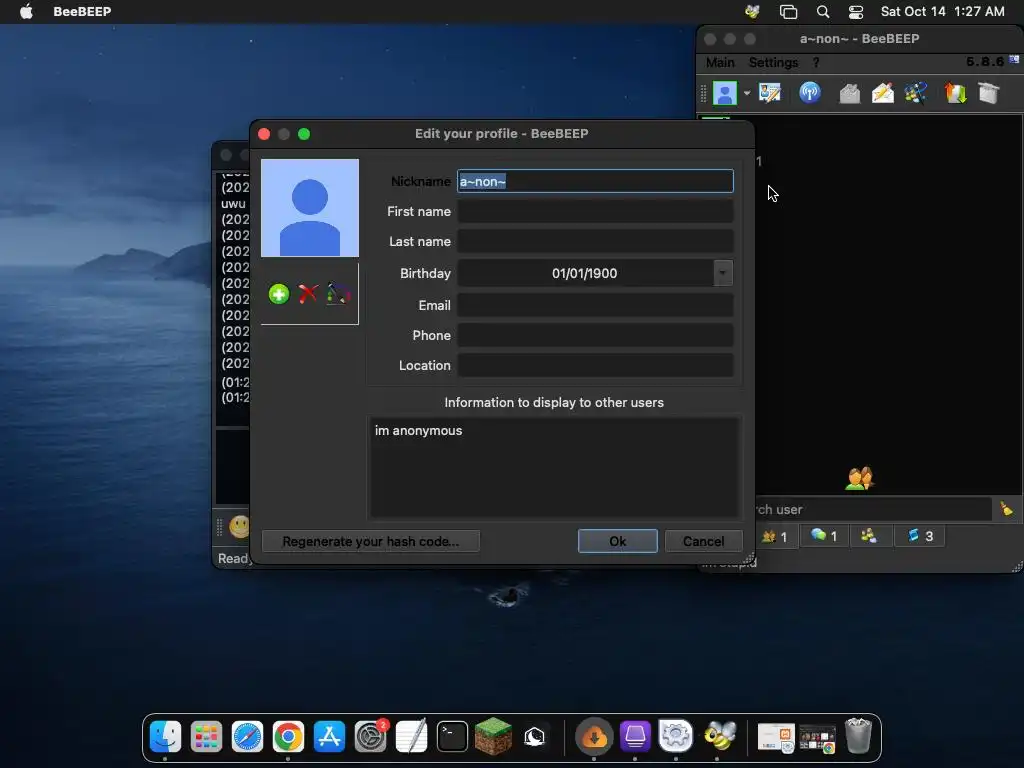Open Spotlight search in menu bar
Viewport: 1024px width, 768px height.
(823, 11)
